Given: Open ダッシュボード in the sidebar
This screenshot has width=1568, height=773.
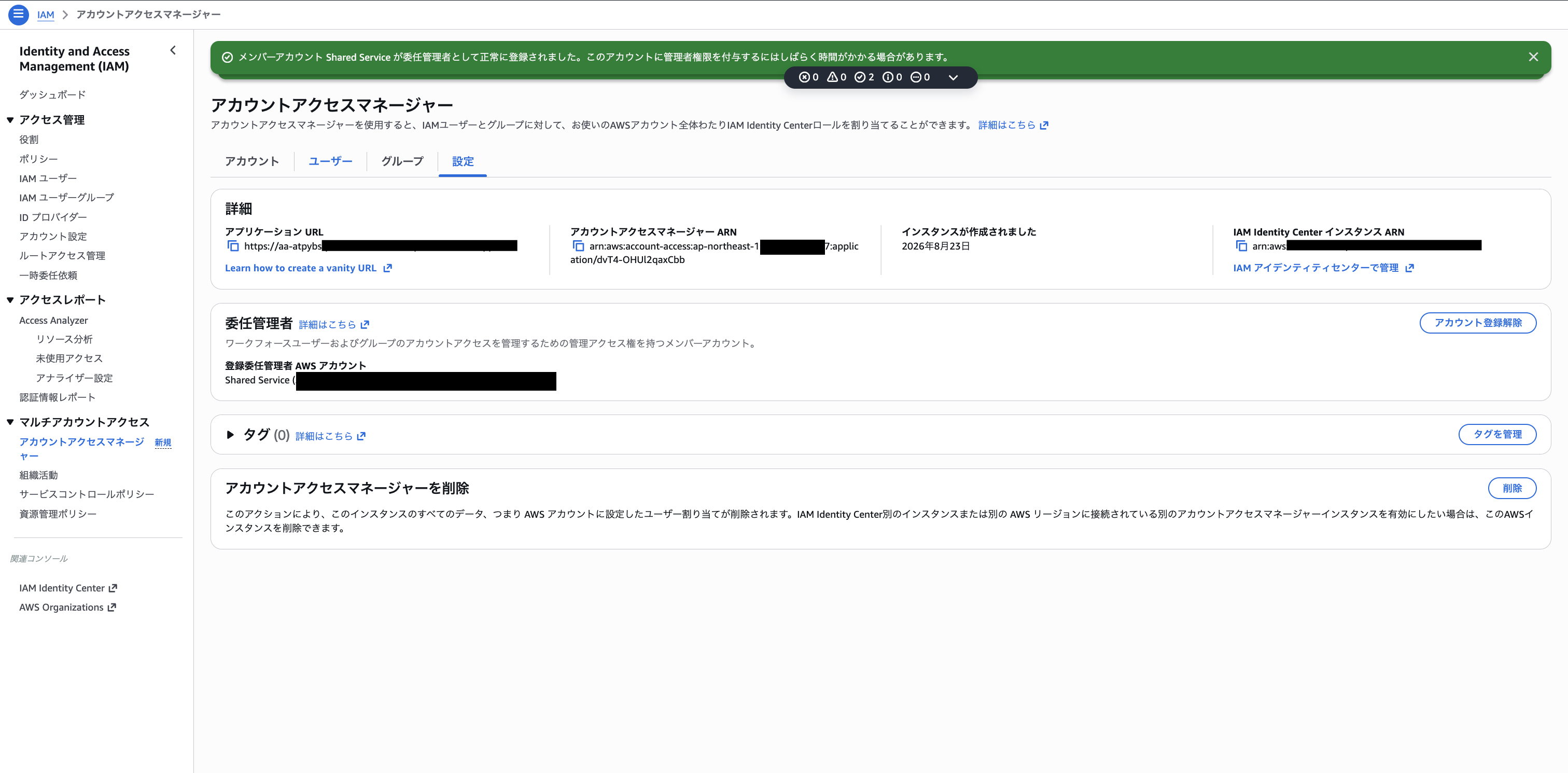Looking at the screenshot, I should pyautogui.click(x=52, y=94).
